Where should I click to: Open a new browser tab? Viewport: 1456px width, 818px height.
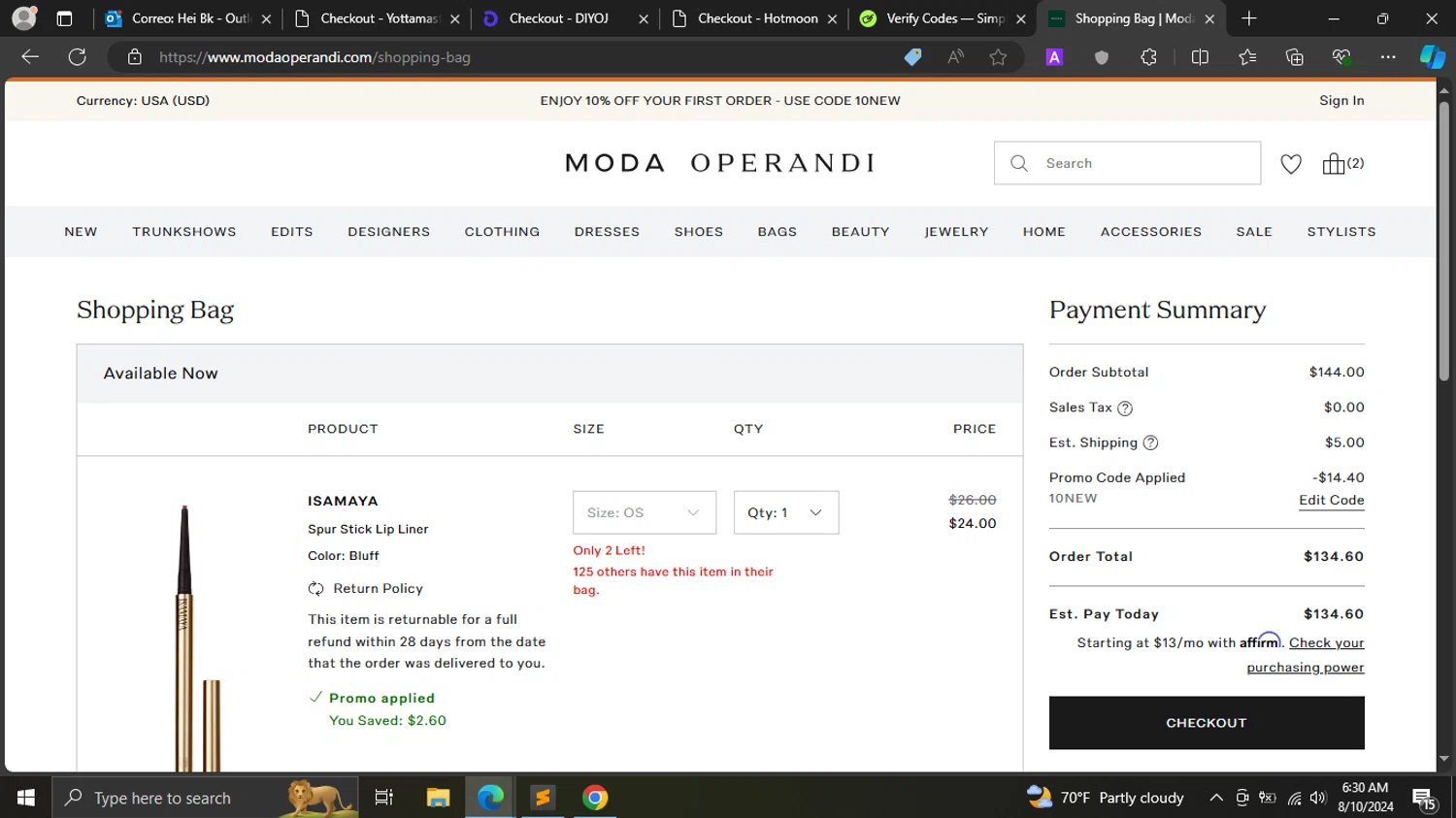click(1249, 18)
